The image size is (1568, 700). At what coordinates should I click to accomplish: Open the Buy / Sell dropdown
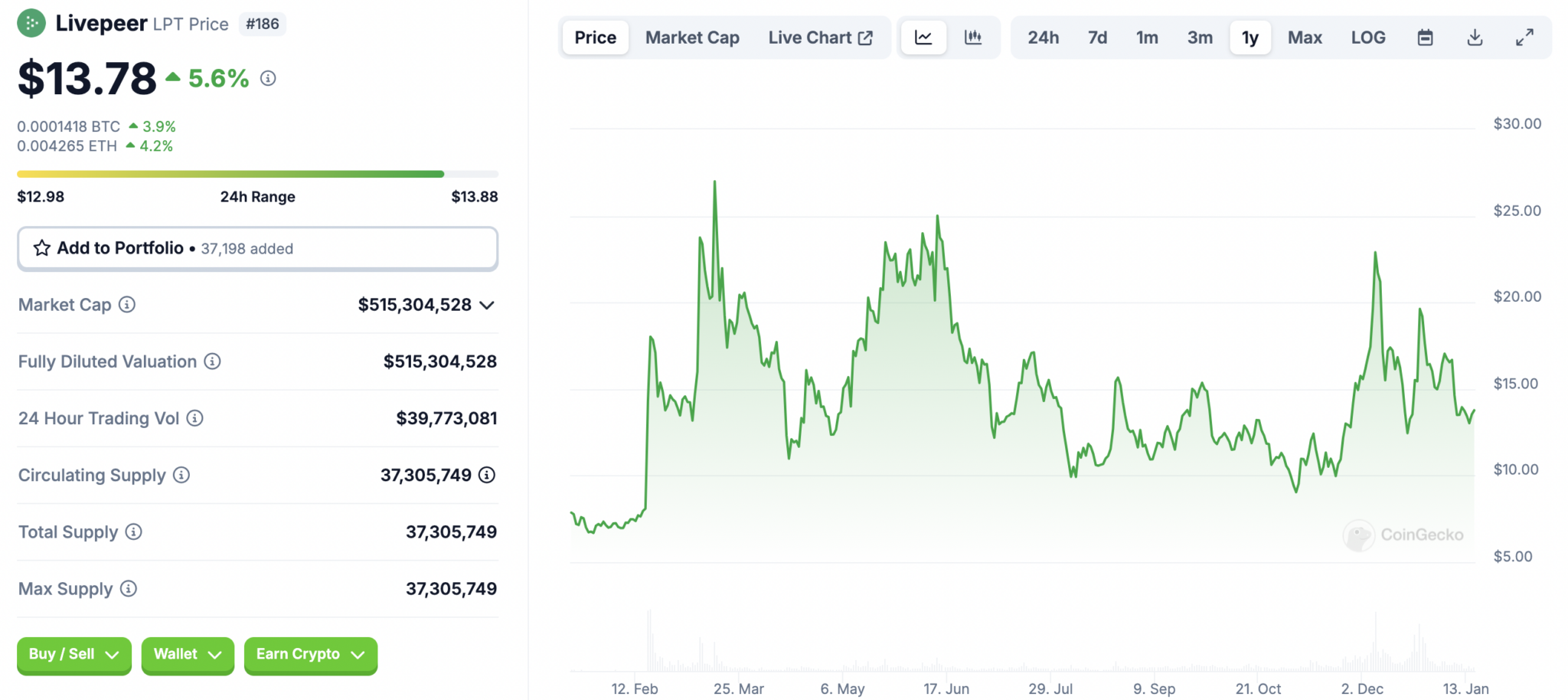point(73,655)
